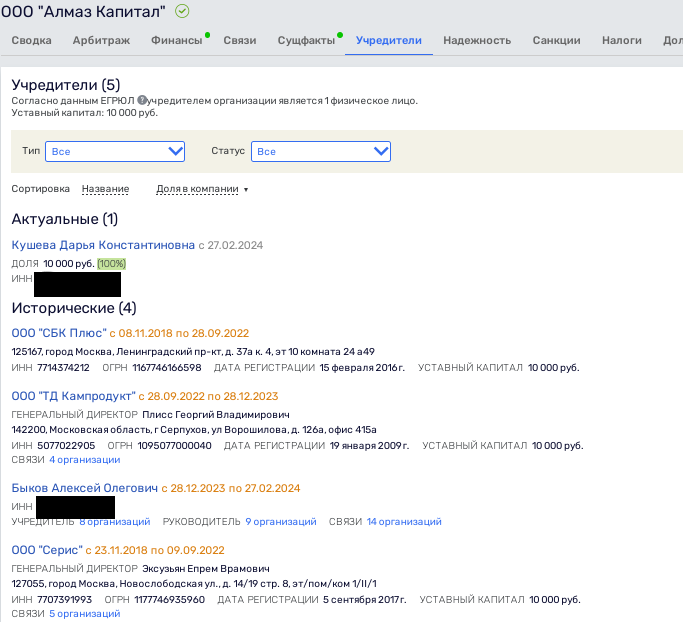Click the green verified checkmark icon
This screenshot has width=683, height=622.
point(182,11)
